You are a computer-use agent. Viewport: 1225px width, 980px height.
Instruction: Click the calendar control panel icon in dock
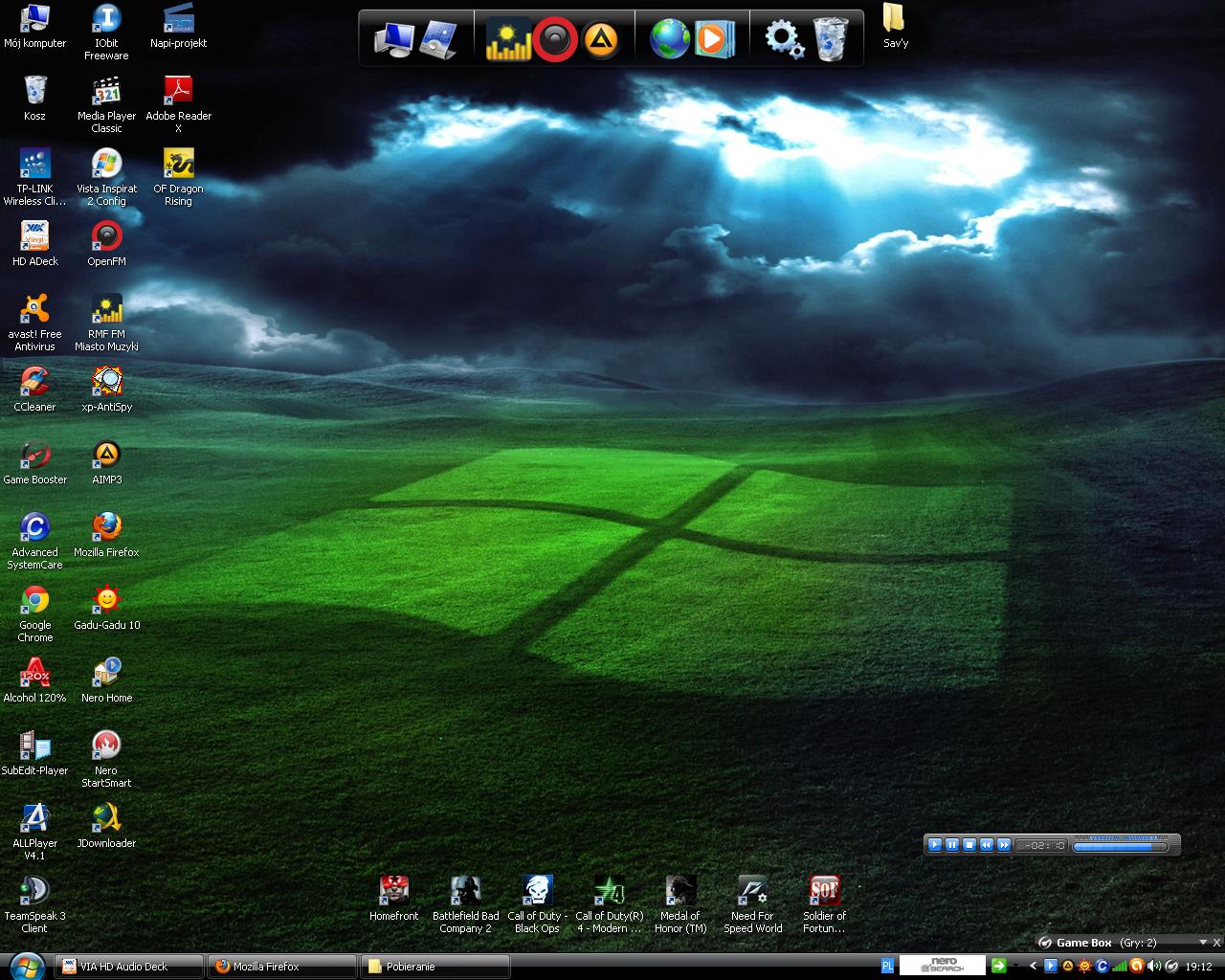[x=439, y=40]
